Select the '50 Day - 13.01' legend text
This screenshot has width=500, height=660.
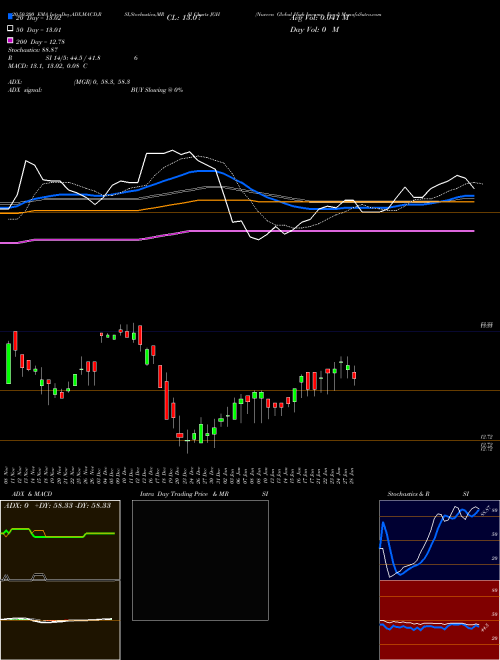(x=39, y=30)
